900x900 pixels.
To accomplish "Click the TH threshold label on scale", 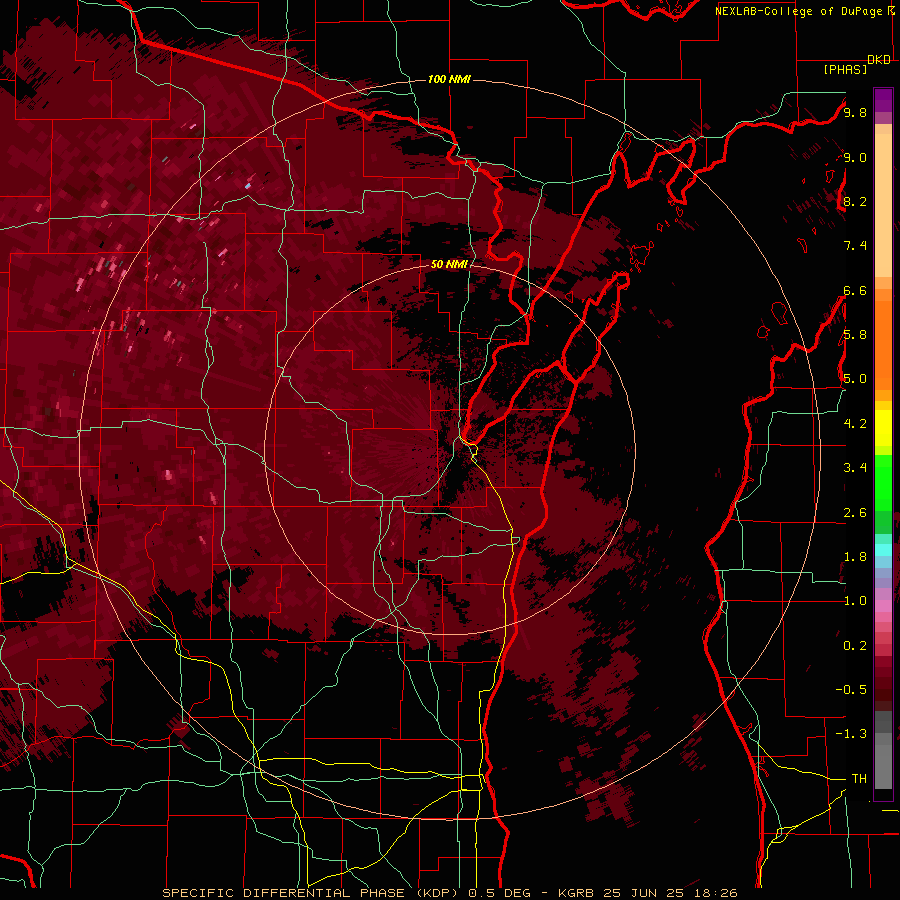I will pyautogui.click(x=859, y=779).
